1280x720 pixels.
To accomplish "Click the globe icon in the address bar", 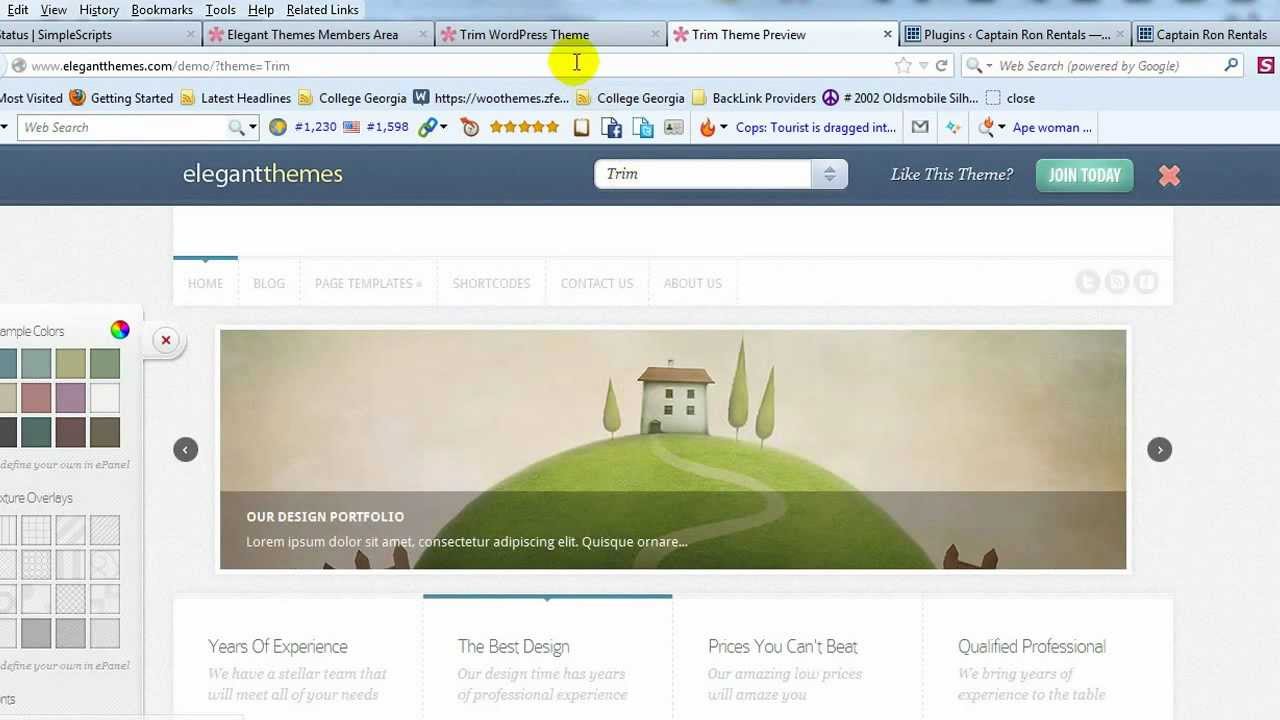I will [18, 66].
